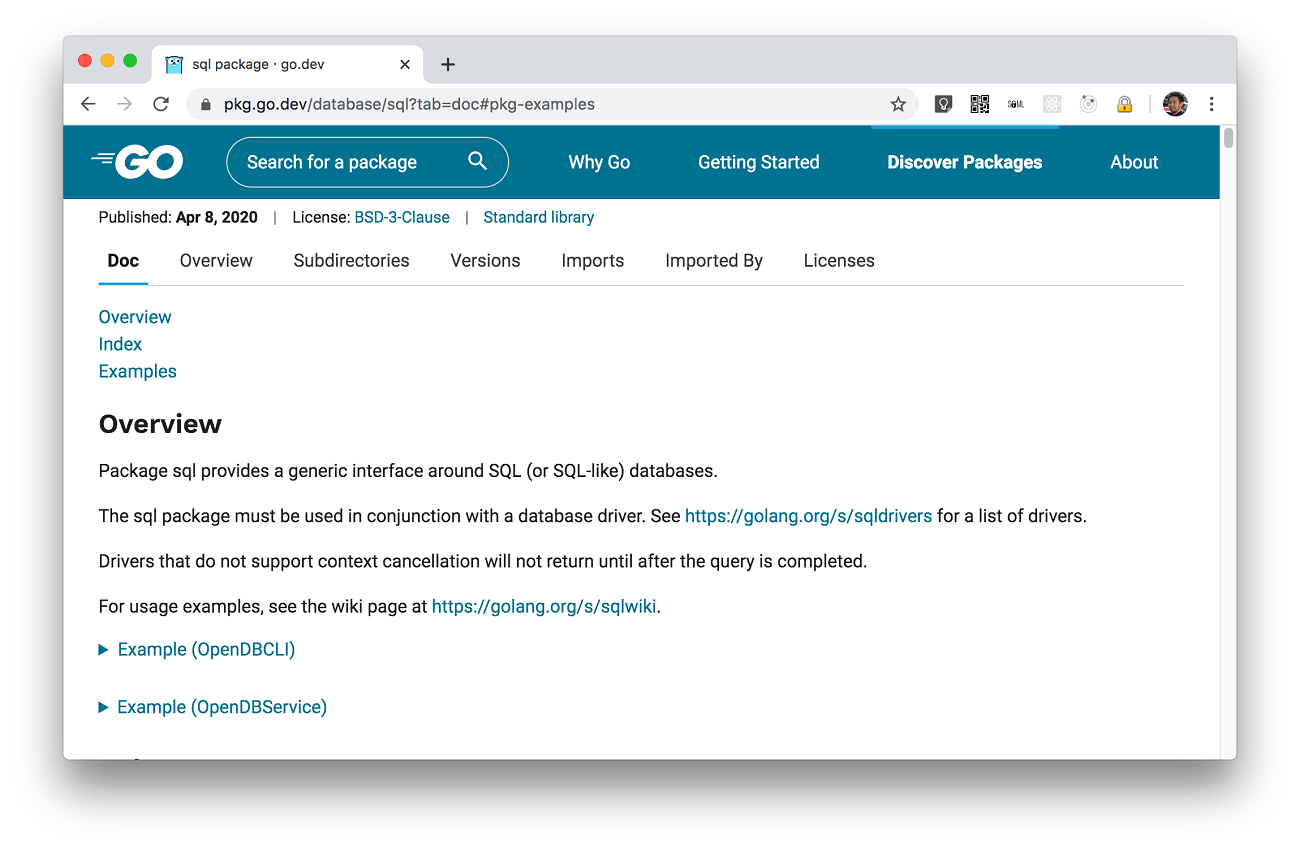Image resolution: width=1300 pixels, height=850 pixels.
Task: Click the Published: Apr 8, 2020 text
Action: tap(178, 217)
